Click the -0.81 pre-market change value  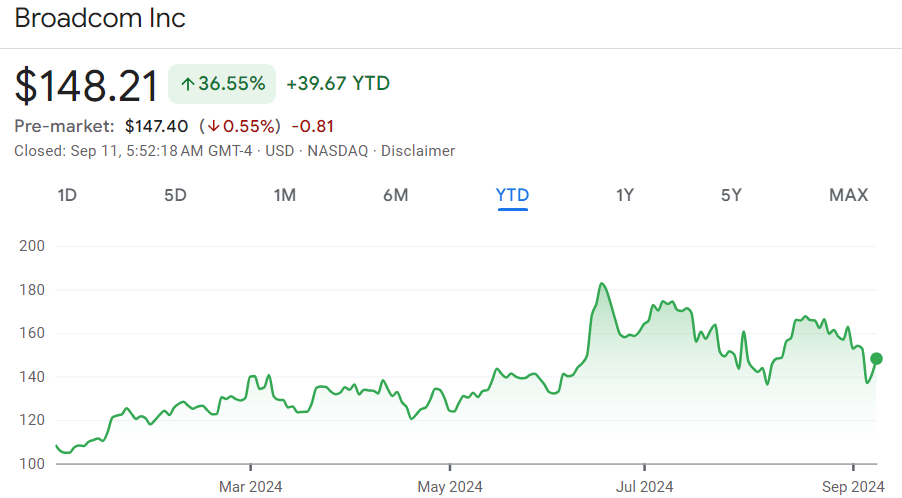[313, 127]
